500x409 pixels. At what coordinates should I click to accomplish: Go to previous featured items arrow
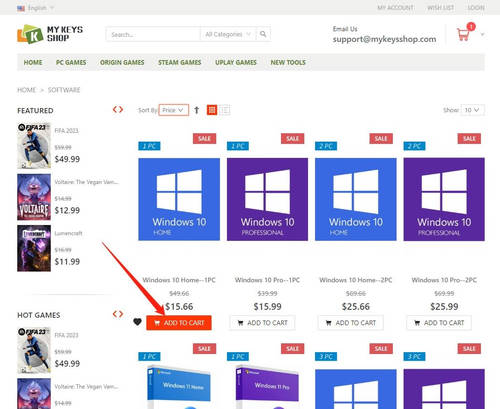click(x=115, y=109)
